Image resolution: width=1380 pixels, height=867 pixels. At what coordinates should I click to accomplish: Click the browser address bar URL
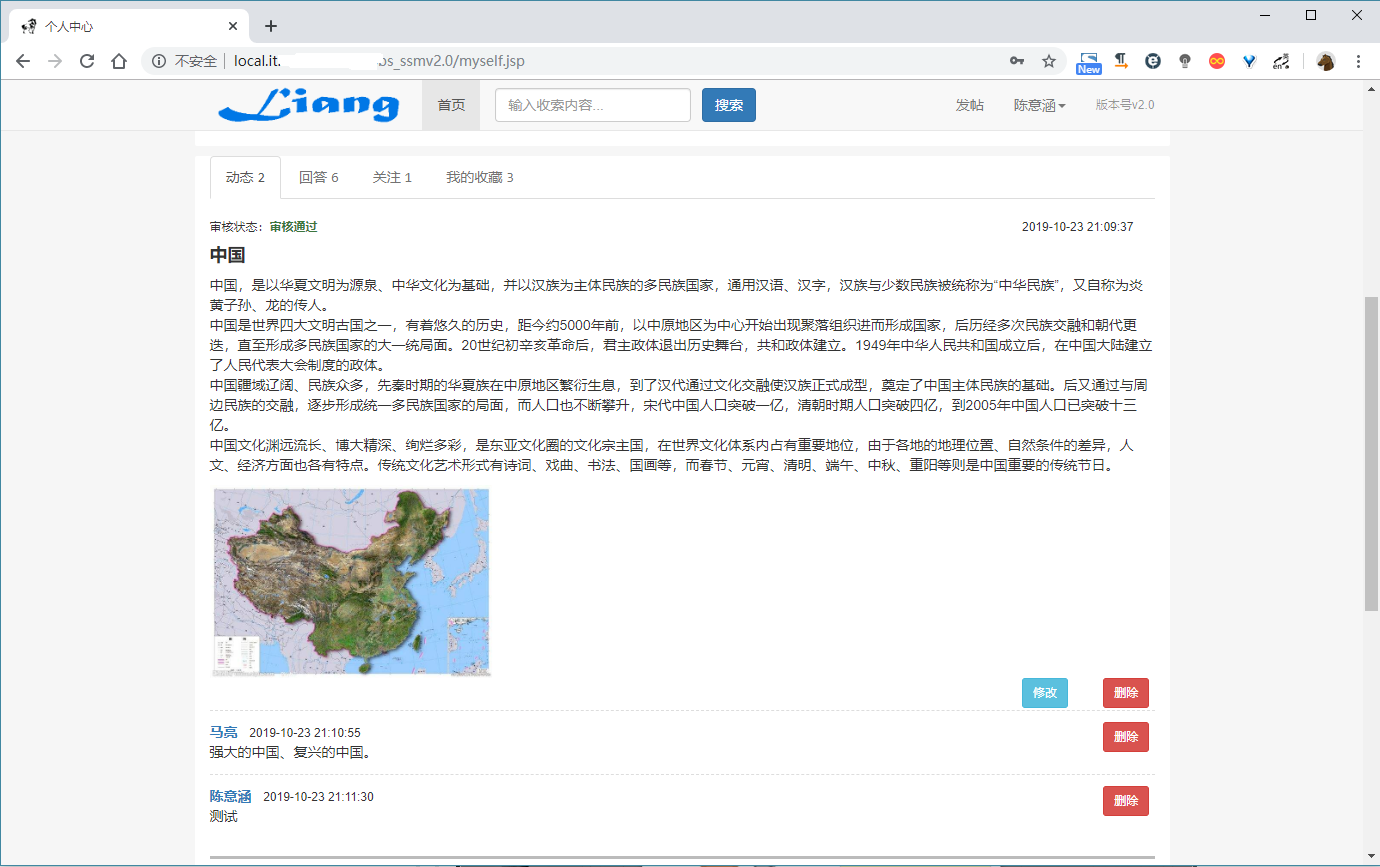pos(379,61)
